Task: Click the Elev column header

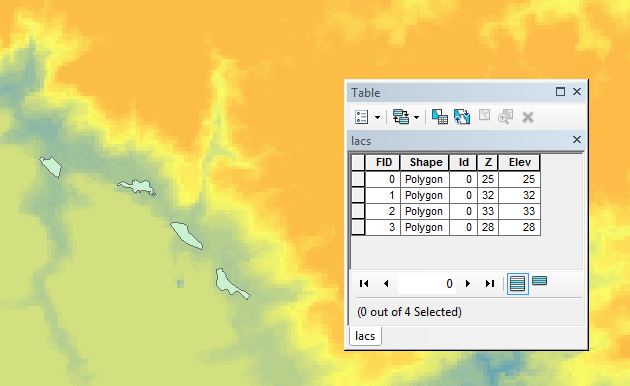Action: click(520, 162)
